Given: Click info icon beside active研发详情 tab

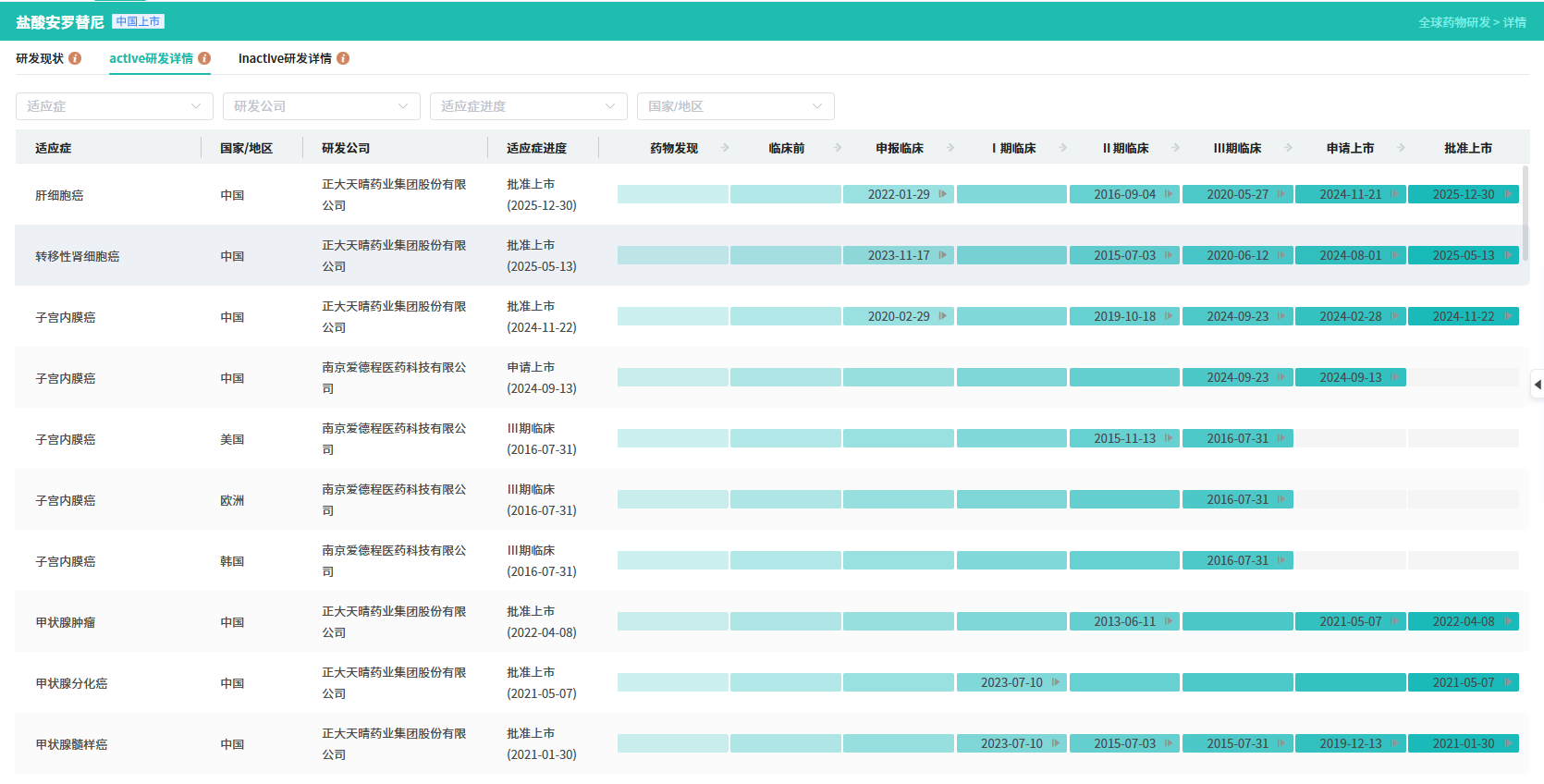Looking at the screenshot, I should tap(204, 58).
